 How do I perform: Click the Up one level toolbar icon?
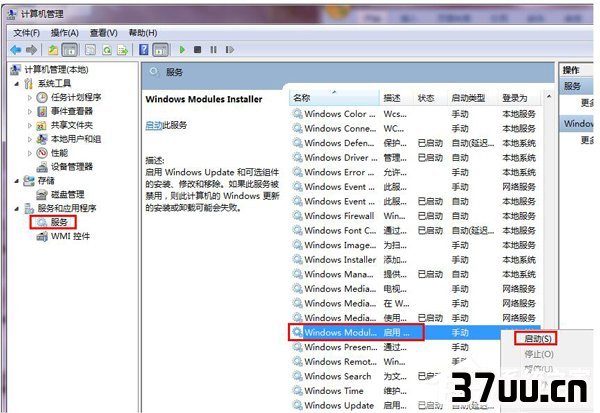53,50
